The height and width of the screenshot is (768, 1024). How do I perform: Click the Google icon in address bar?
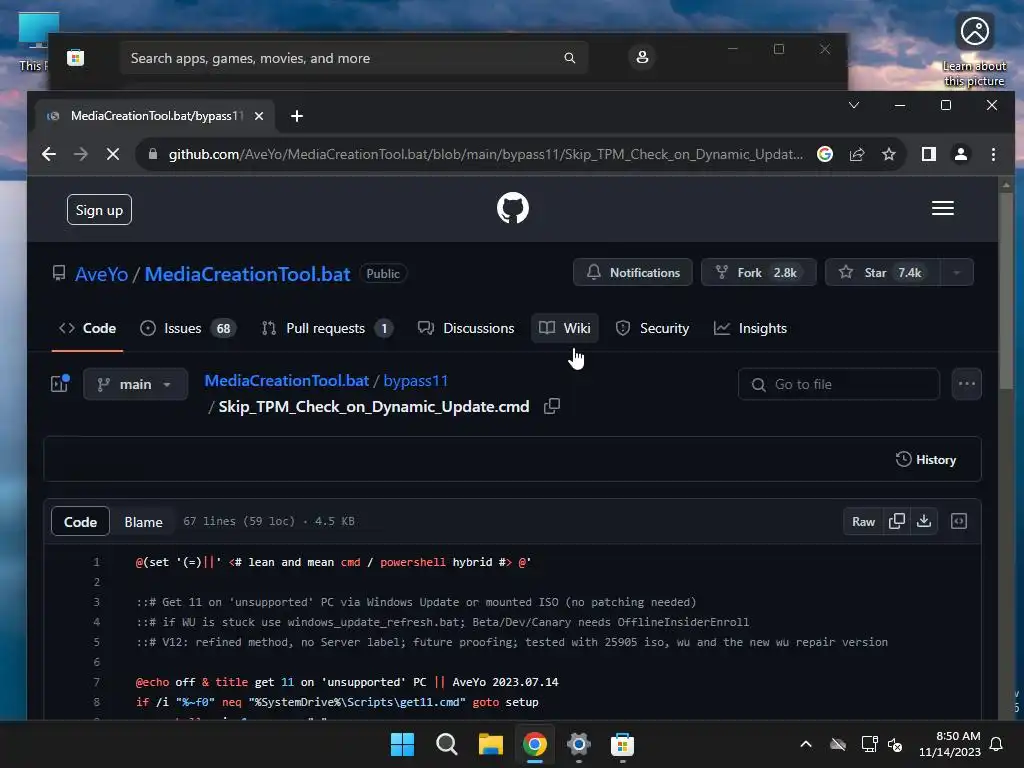click(825, 154)
